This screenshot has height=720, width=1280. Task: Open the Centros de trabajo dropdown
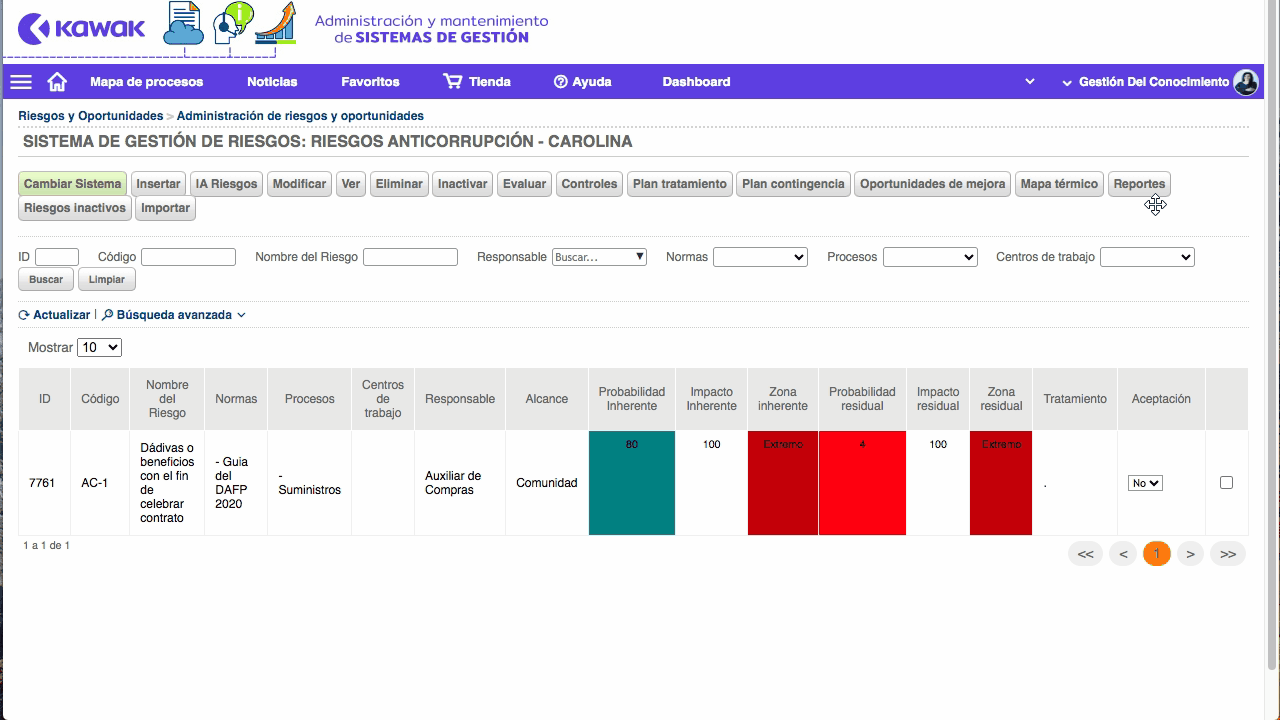tap(1147, 257)
